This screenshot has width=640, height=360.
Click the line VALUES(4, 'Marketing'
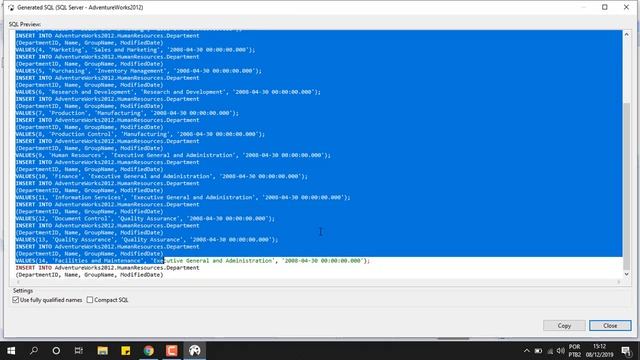click(x=136, y=50)
